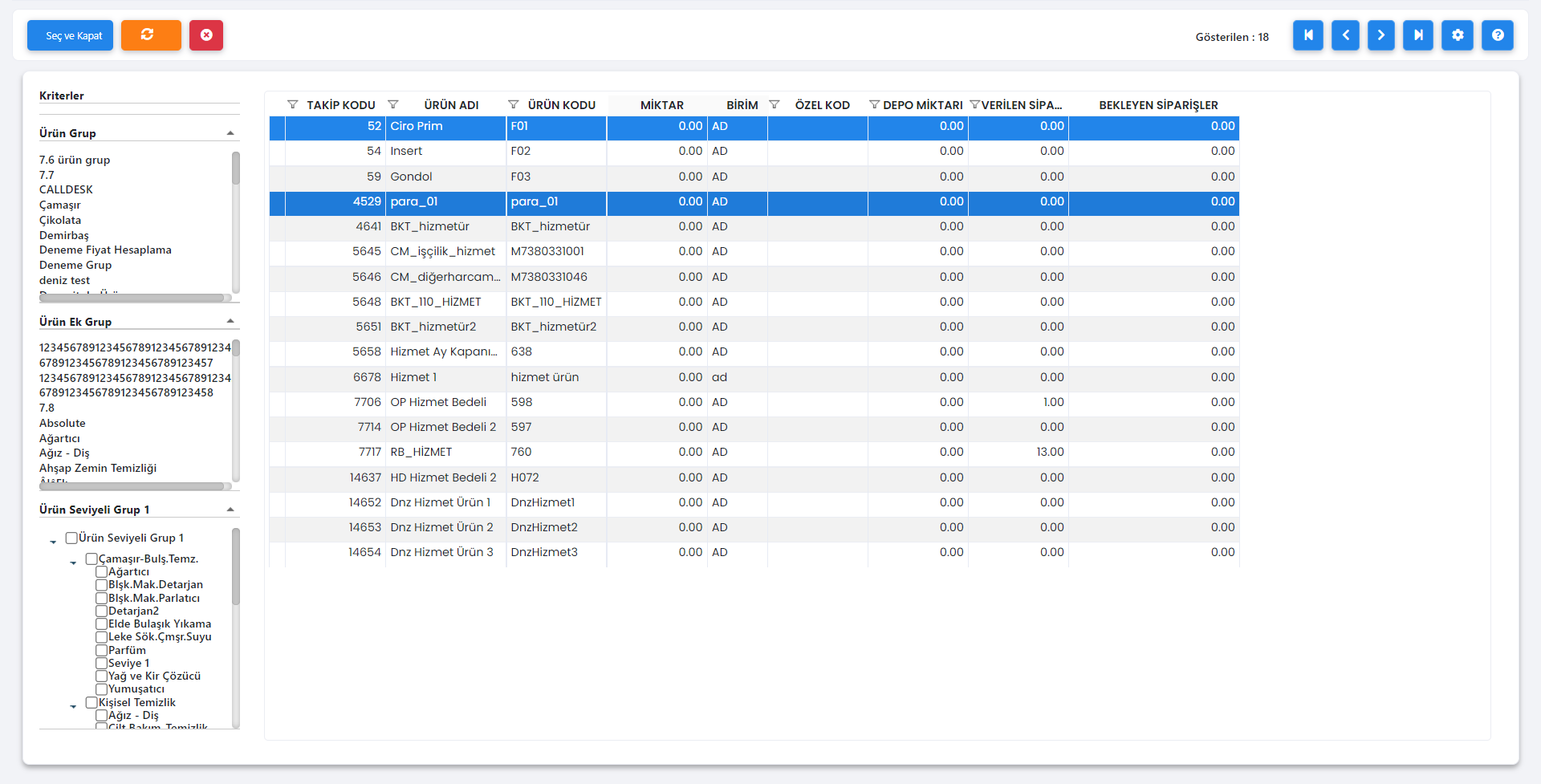1541x784 pixels.
Task: Collapse the Ürün Ek Grup section
Action: click(230, 322)
